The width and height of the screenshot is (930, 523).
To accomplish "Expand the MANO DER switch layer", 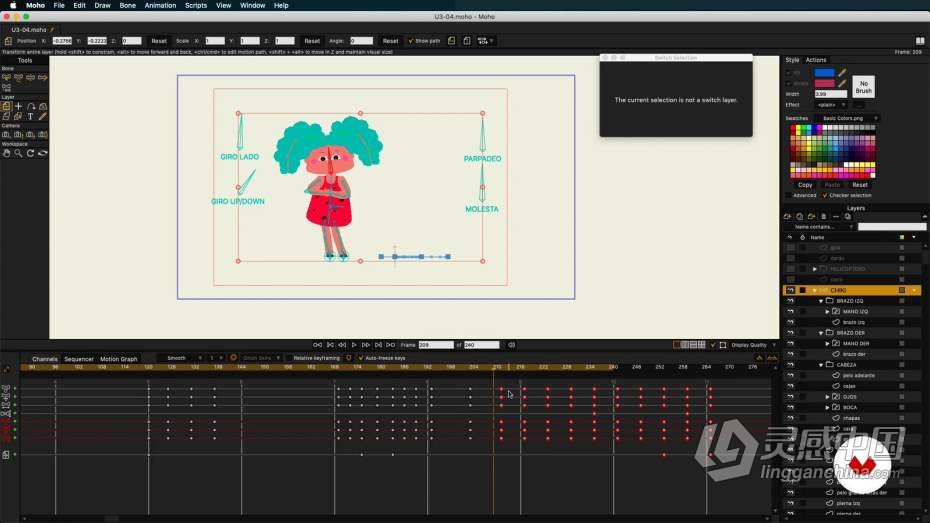I will 828,344.
